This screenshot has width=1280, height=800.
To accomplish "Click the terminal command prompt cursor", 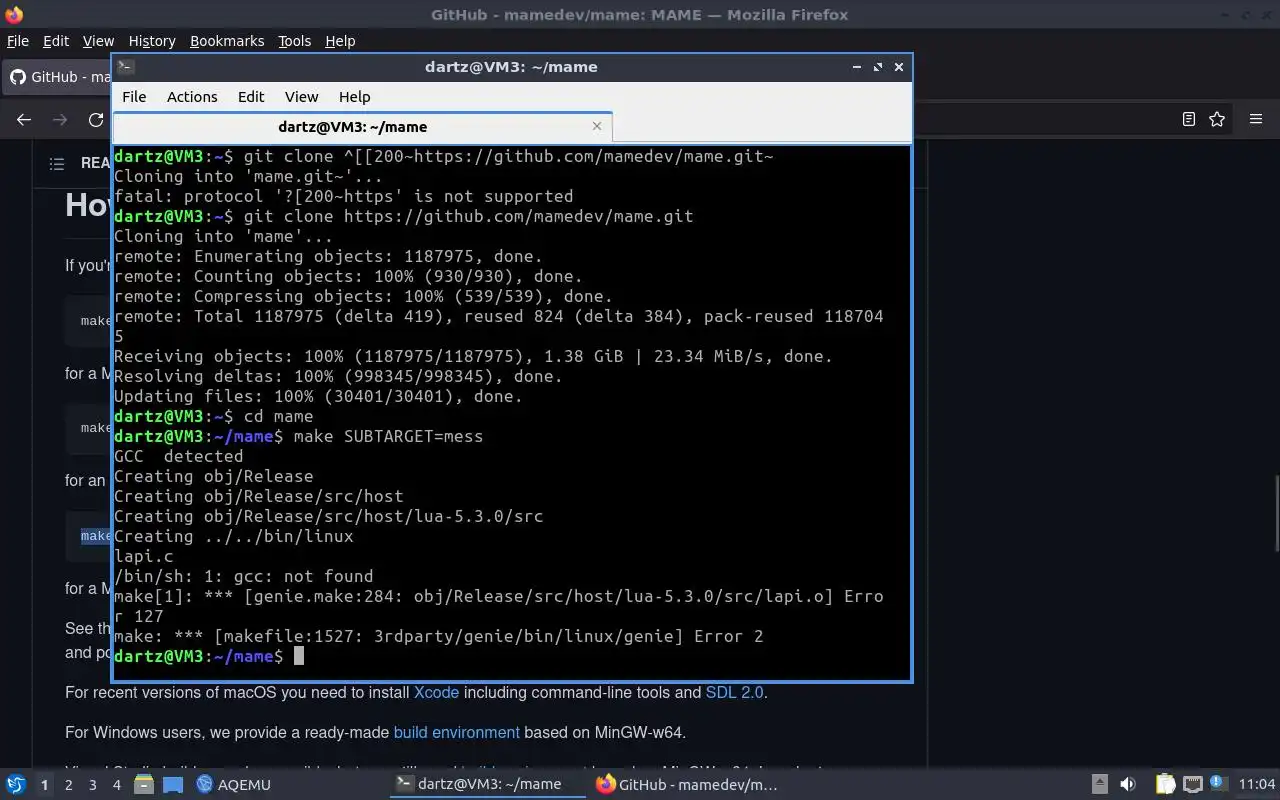I will click(298, 656).
